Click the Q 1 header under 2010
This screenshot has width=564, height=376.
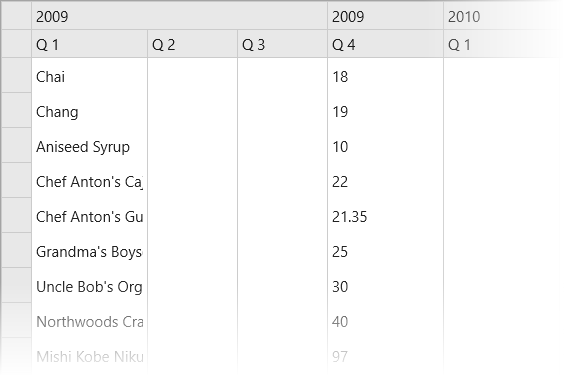click(504, 45)
